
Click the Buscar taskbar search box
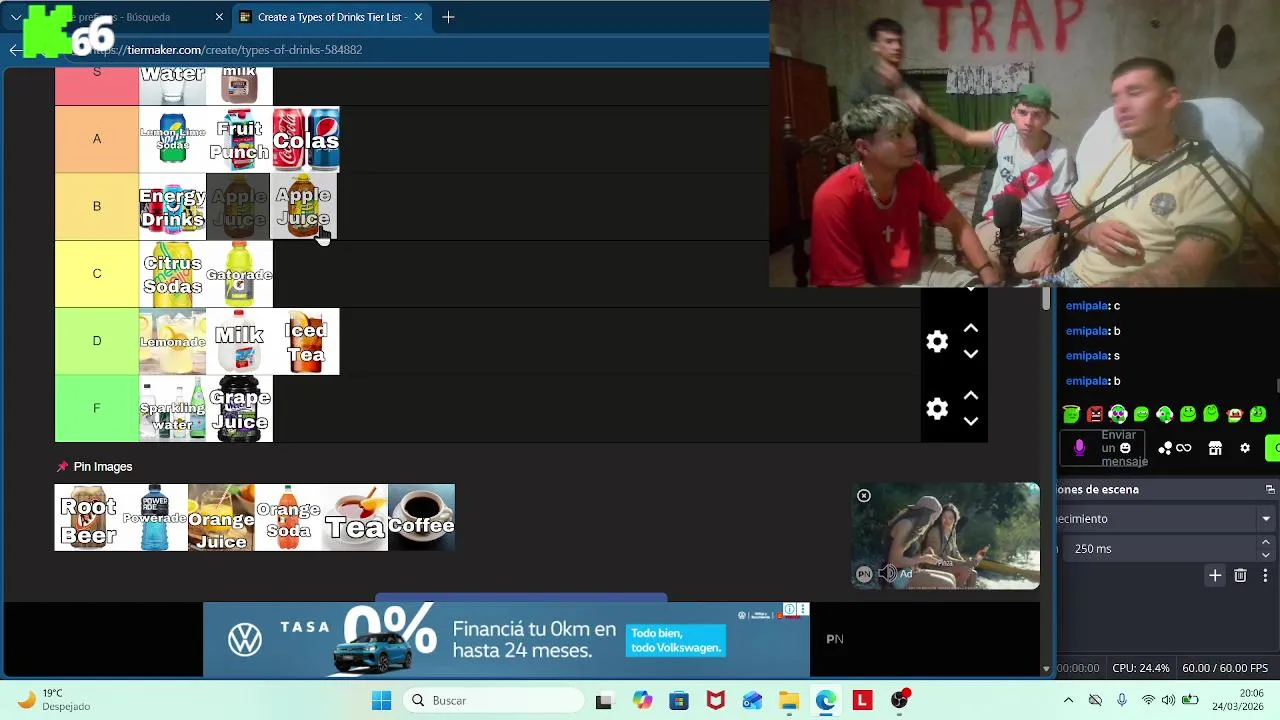click(x=492, y=701)
